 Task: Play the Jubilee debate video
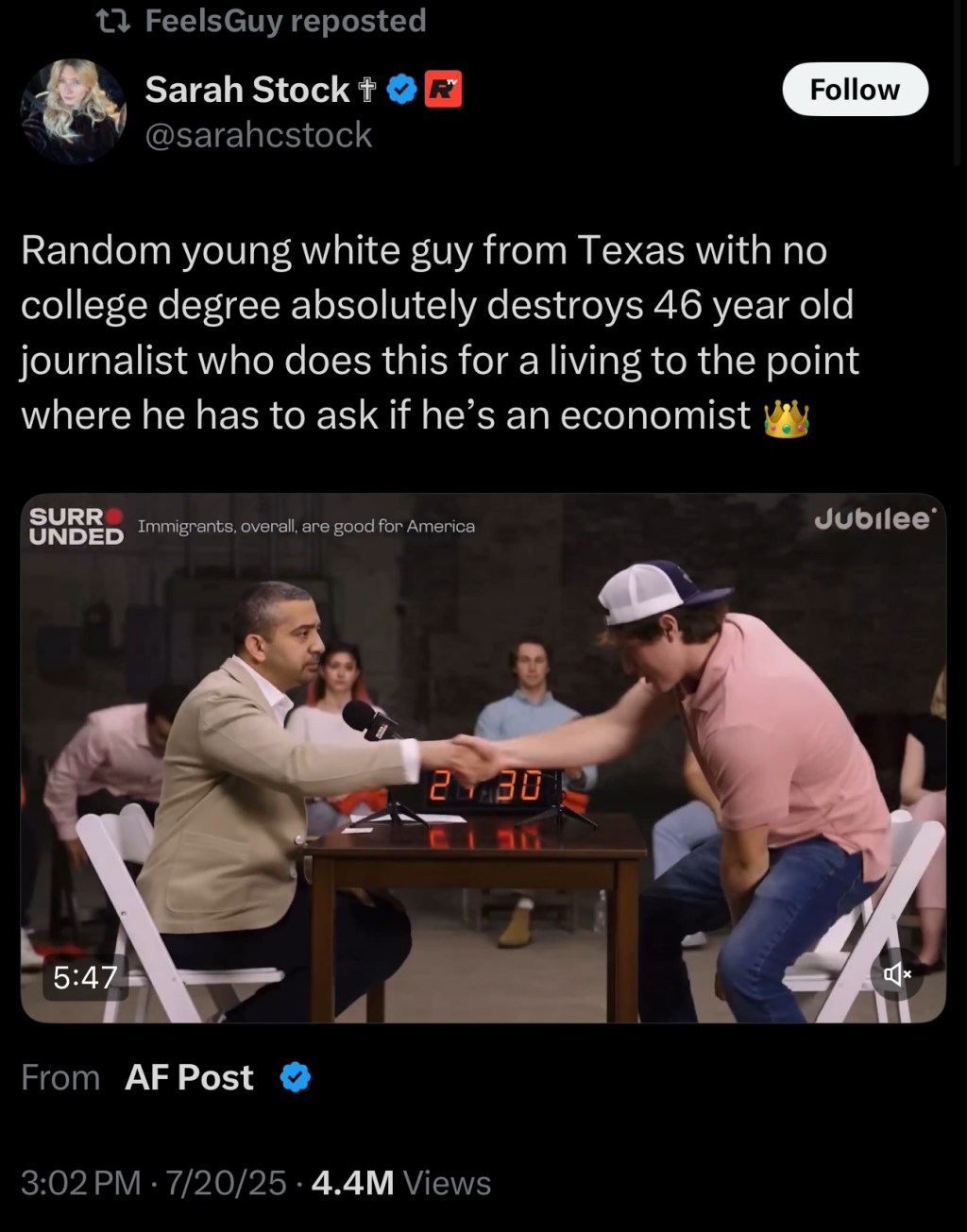point(483,758)
